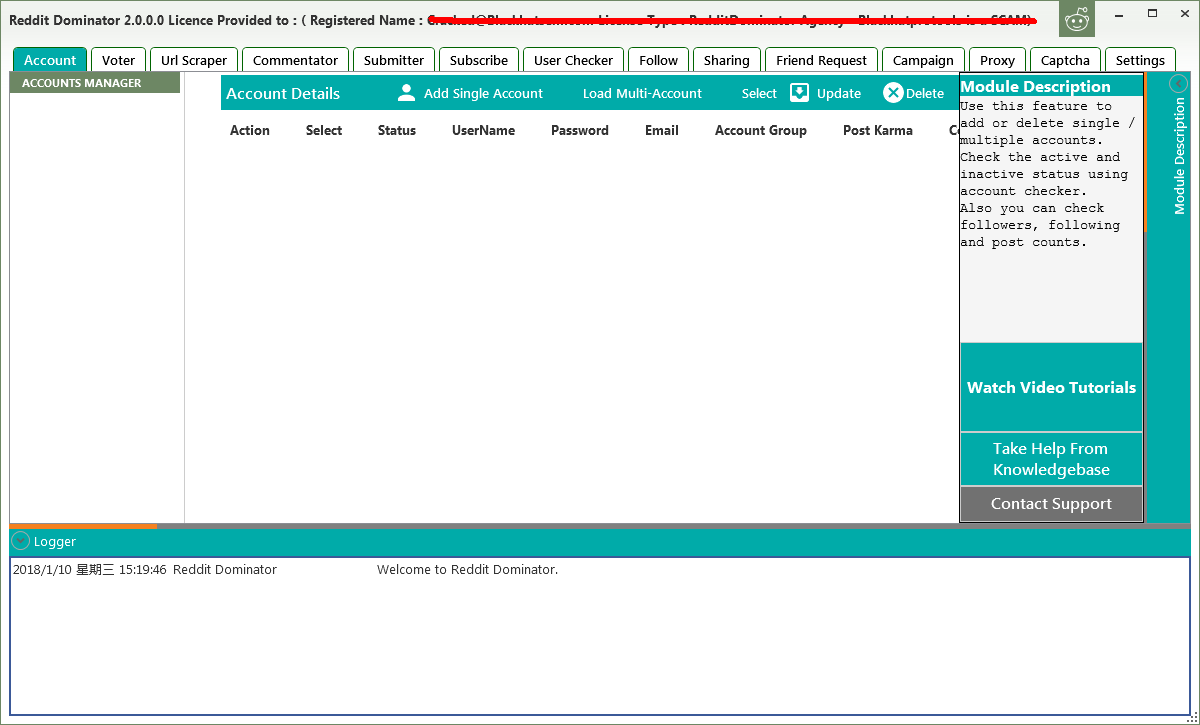Click the vertical Module Description side label
This screenshot has width=1200, height=725.
(1179, 156)
